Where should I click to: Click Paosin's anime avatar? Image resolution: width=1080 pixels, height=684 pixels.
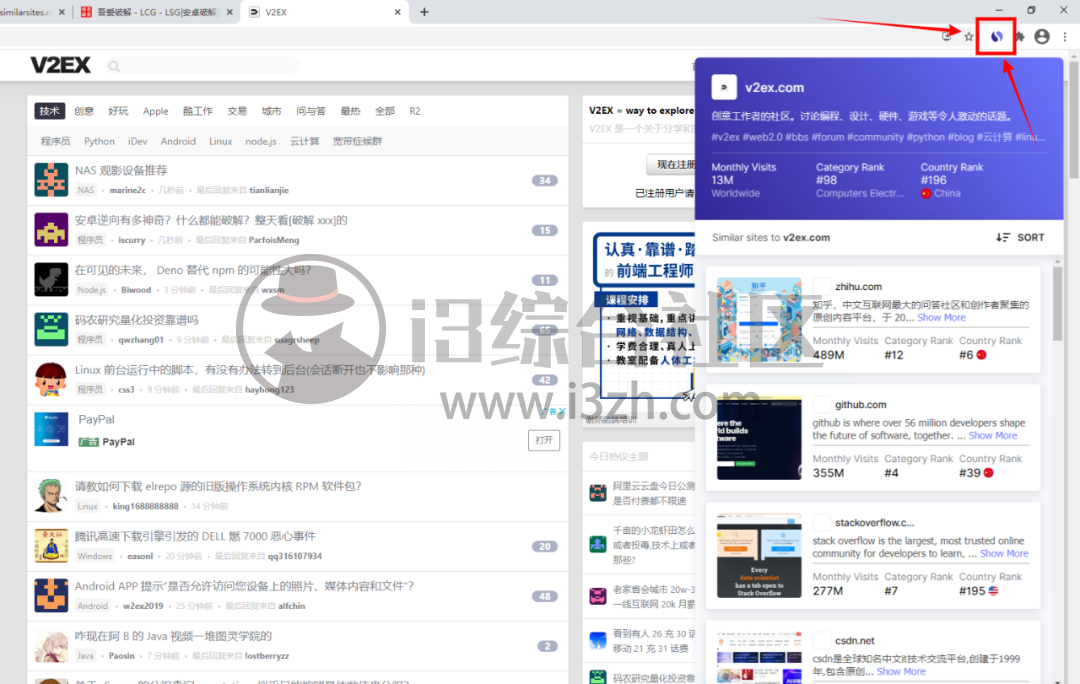(51, 645)
